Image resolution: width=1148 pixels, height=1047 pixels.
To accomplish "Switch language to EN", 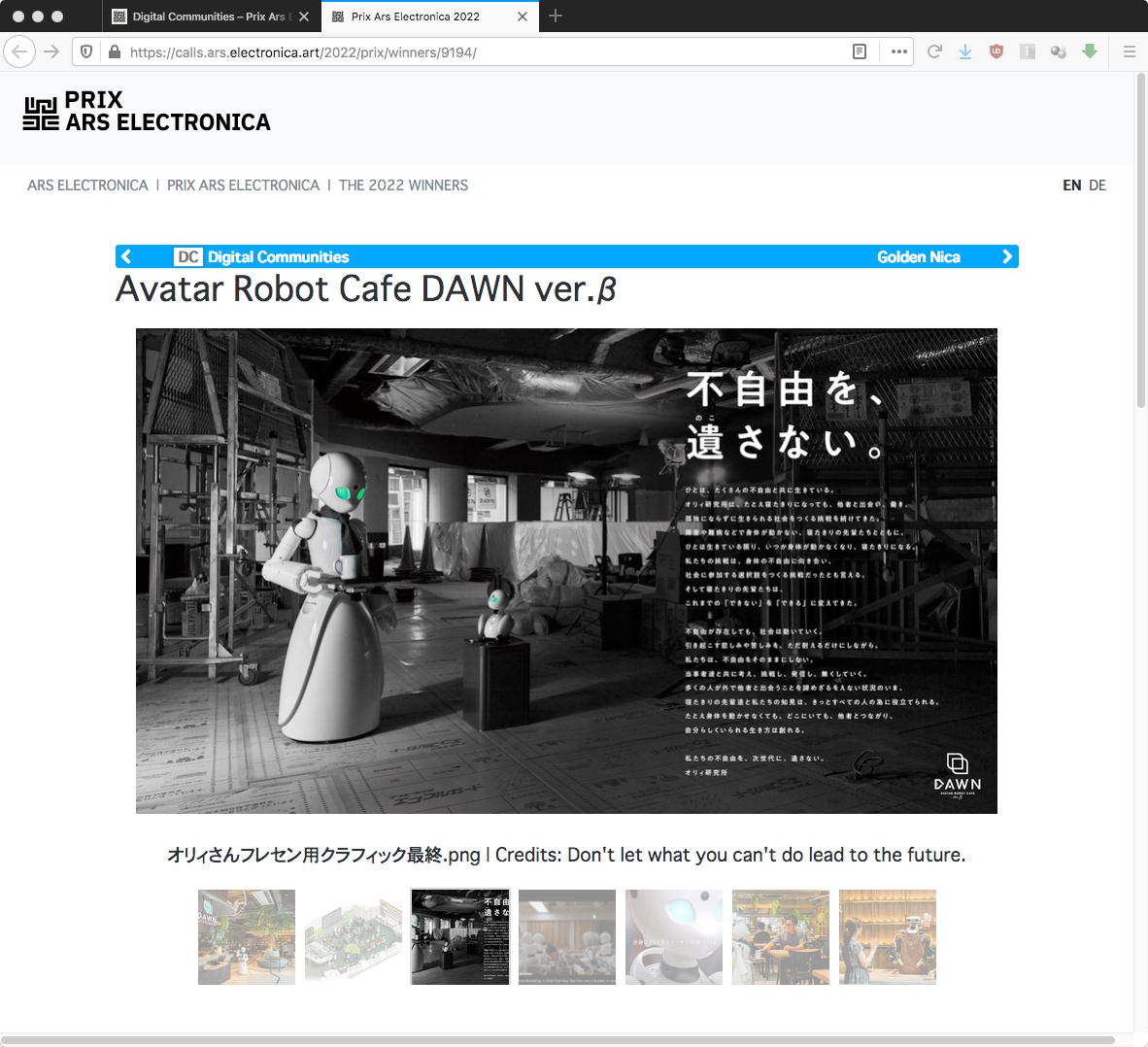I will (x=1072, y=186).
